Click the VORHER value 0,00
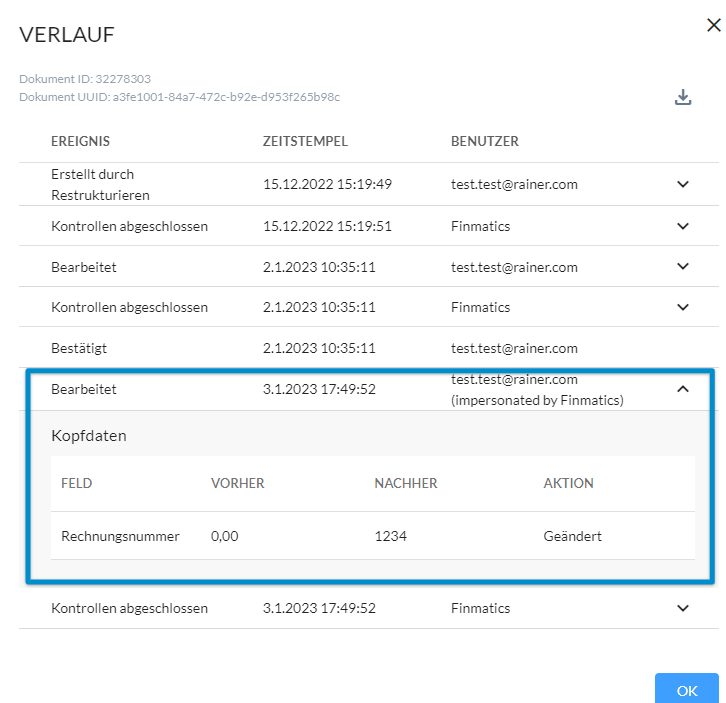Viewport: 726px width, 703px height. pos(225,536)
